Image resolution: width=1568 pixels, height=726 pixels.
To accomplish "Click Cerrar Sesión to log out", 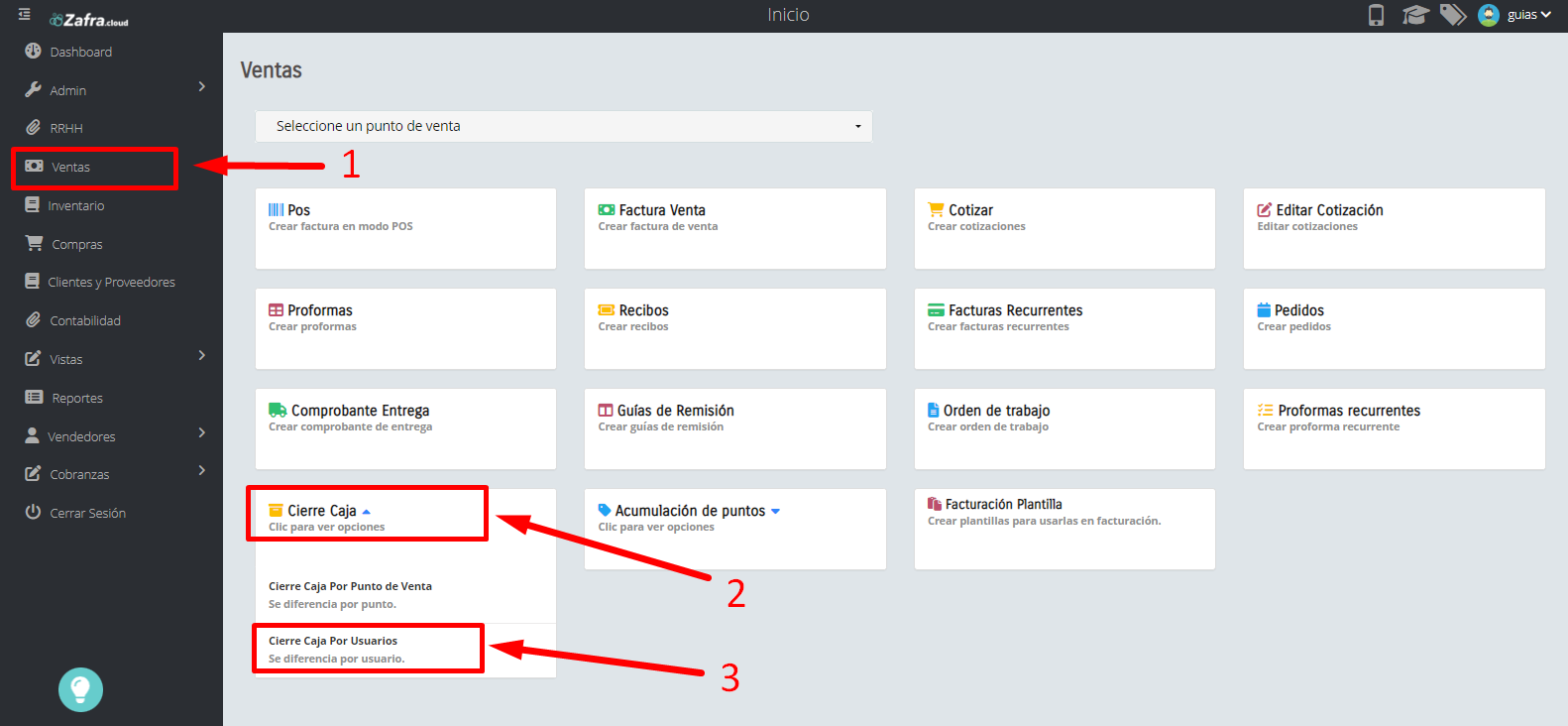I will [87, 513].
